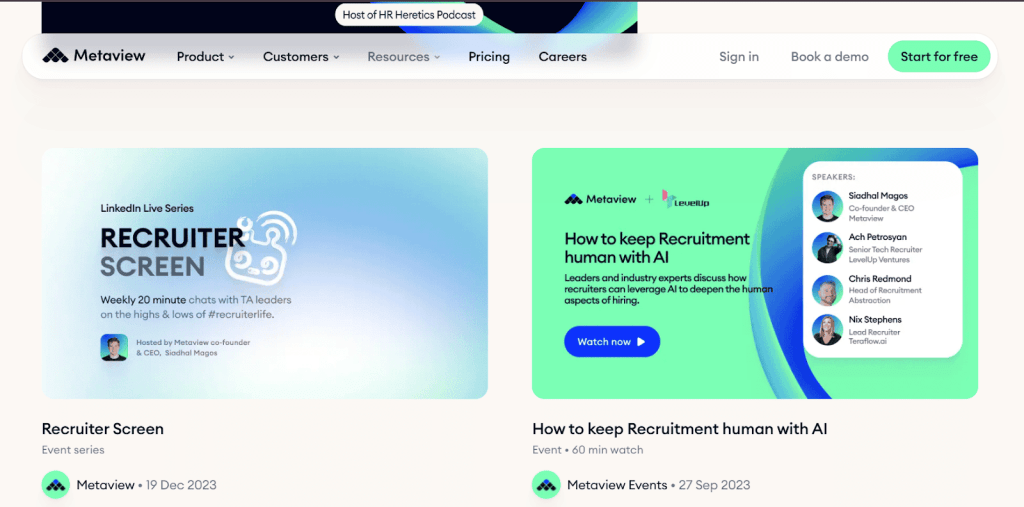Expand the Customers dropdown menu
Viewport: 1024px width, 507px height.
tap(301, 57)
